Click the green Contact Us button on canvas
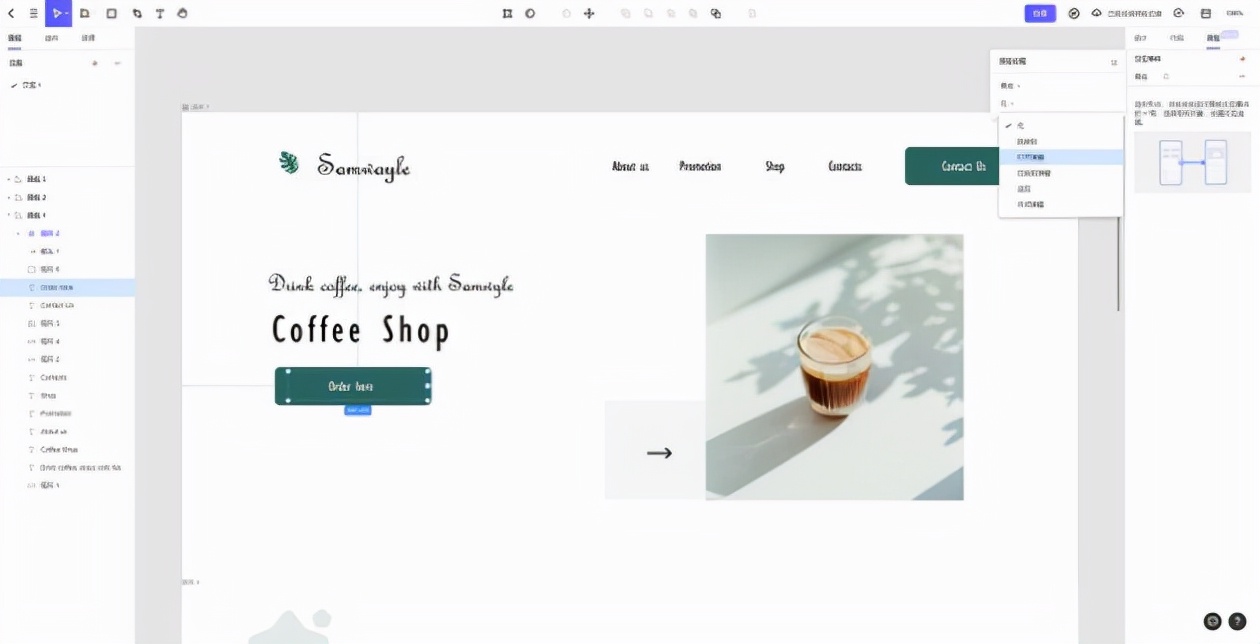Viewport: 1260px width, 644px height. [963, 166]
